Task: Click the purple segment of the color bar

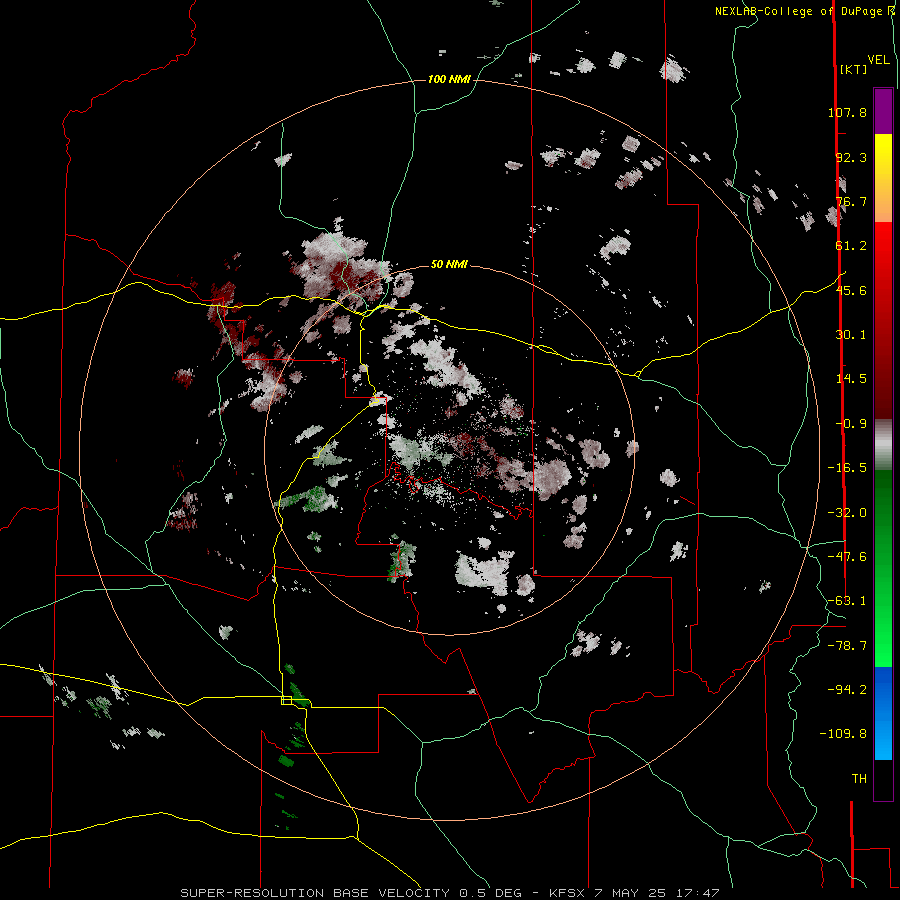Action: point(883,111)
